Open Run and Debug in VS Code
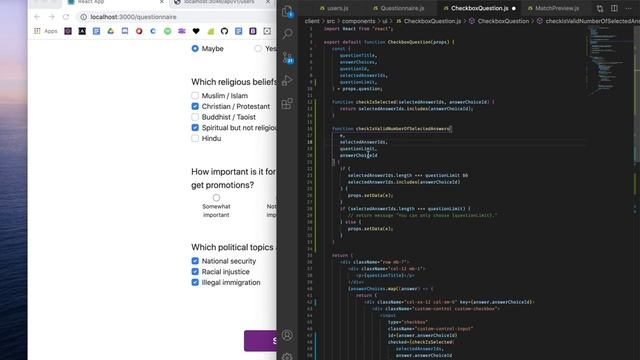Image resolution: width=640 pixels, height=360 pixels. (x=287, y=80)
